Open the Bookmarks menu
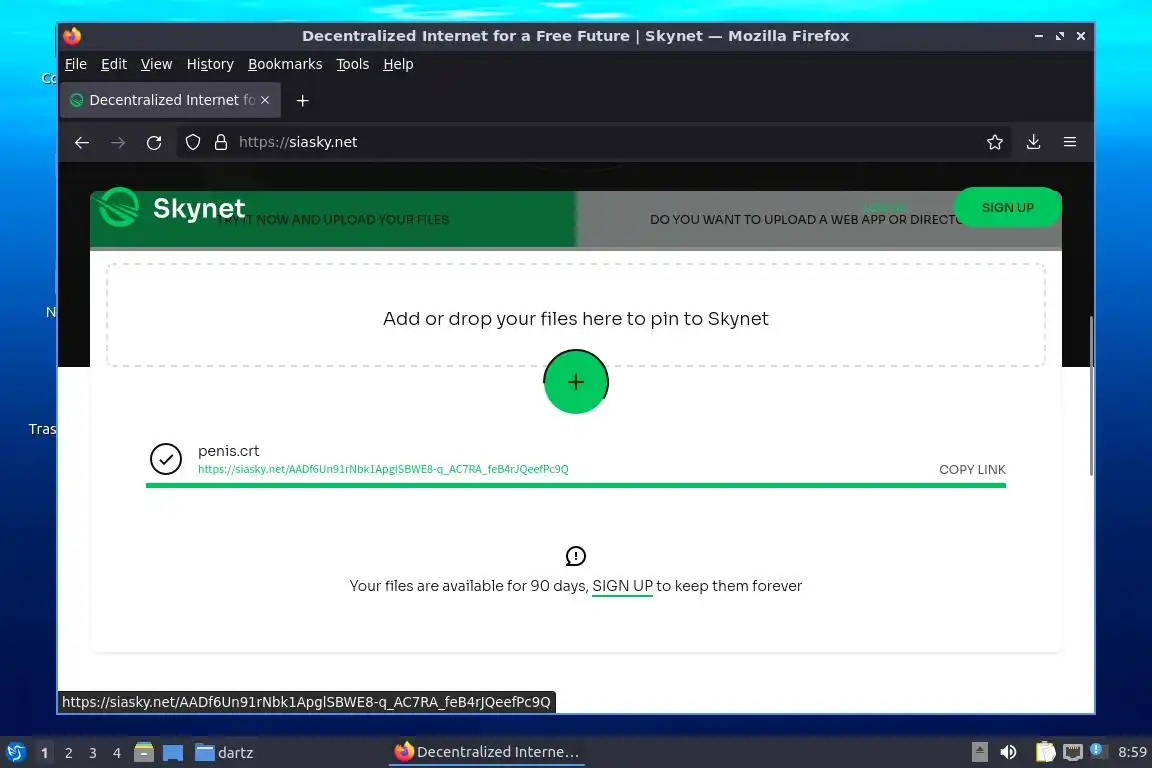Image resolution: width=1152 pixels, height=768 pixels. [285, 64]
